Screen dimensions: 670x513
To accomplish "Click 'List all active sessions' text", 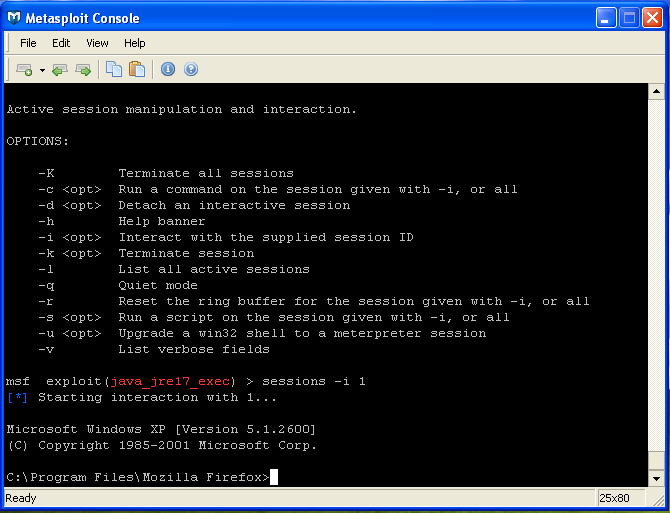I will tap(214, 269).
